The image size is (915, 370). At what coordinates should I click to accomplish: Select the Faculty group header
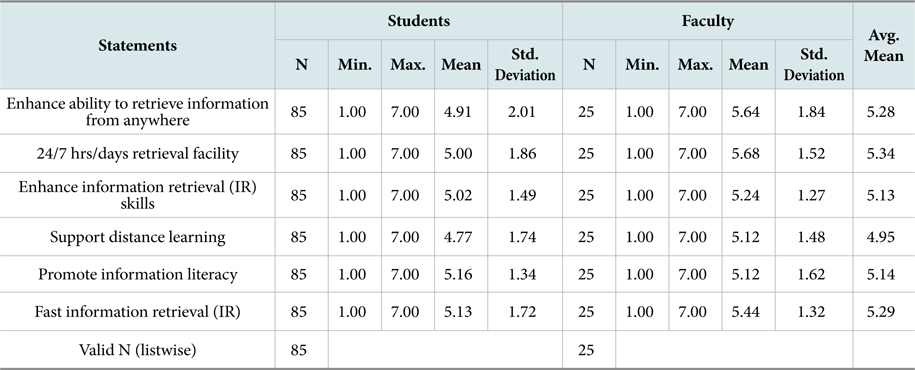point(707,21)
